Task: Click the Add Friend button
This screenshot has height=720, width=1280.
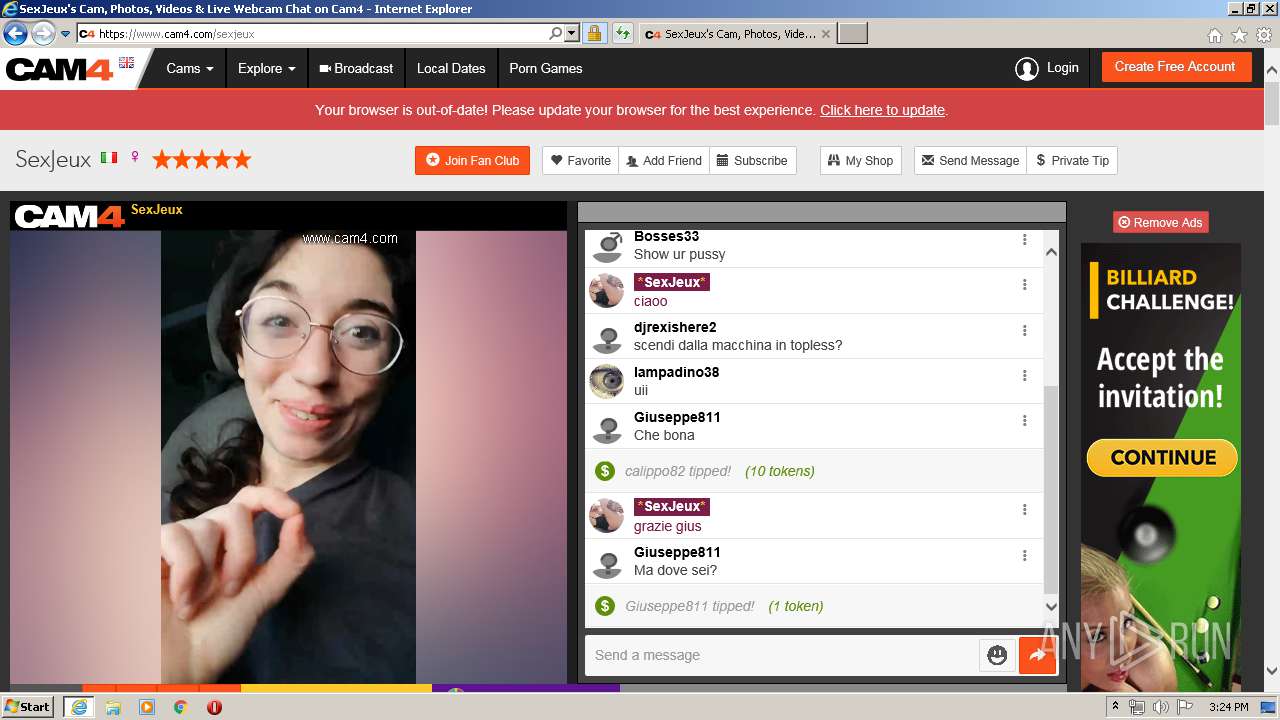Action: (x=664, y=160)
